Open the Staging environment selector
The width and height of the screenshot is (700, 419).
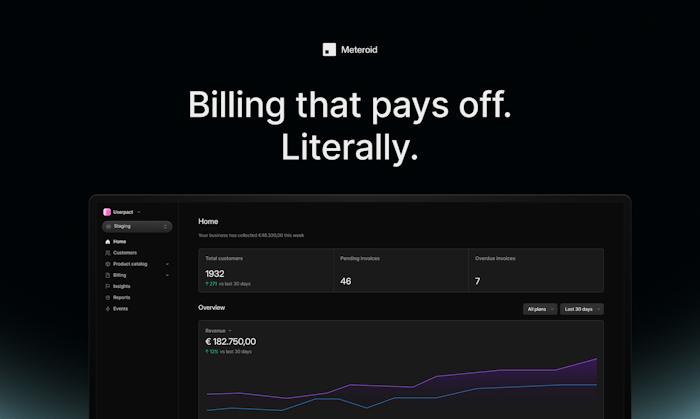tap(137, 226)
